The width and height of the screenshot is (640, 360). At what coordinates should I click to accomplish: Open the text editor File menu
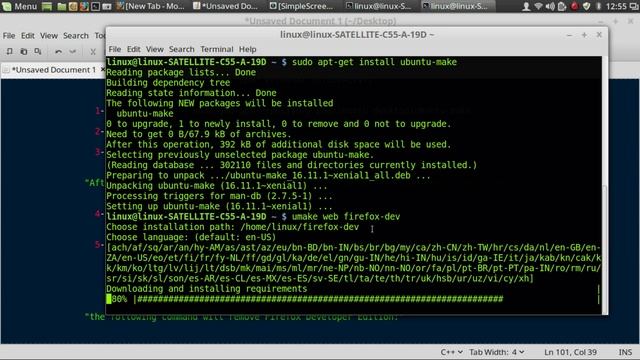[x=9, y=36]
